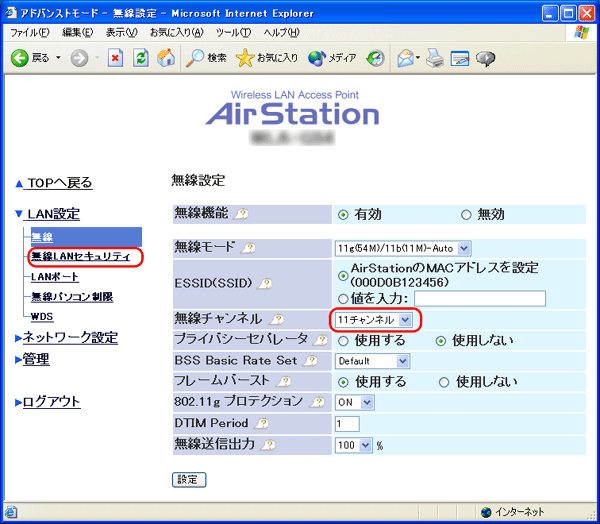
Task: Open the Mail button dropdown arrow
Action: 417,58
